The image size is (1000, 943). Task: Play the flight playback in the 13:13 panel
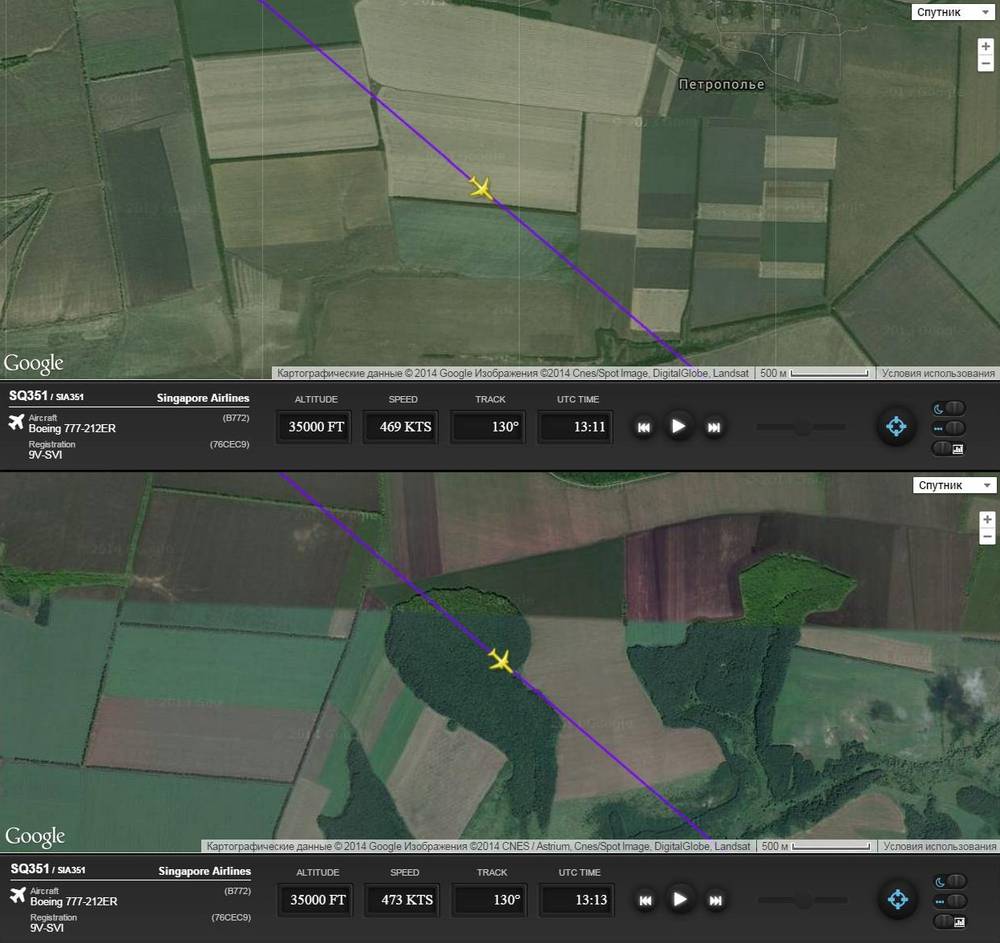click(x=680, y=899)
